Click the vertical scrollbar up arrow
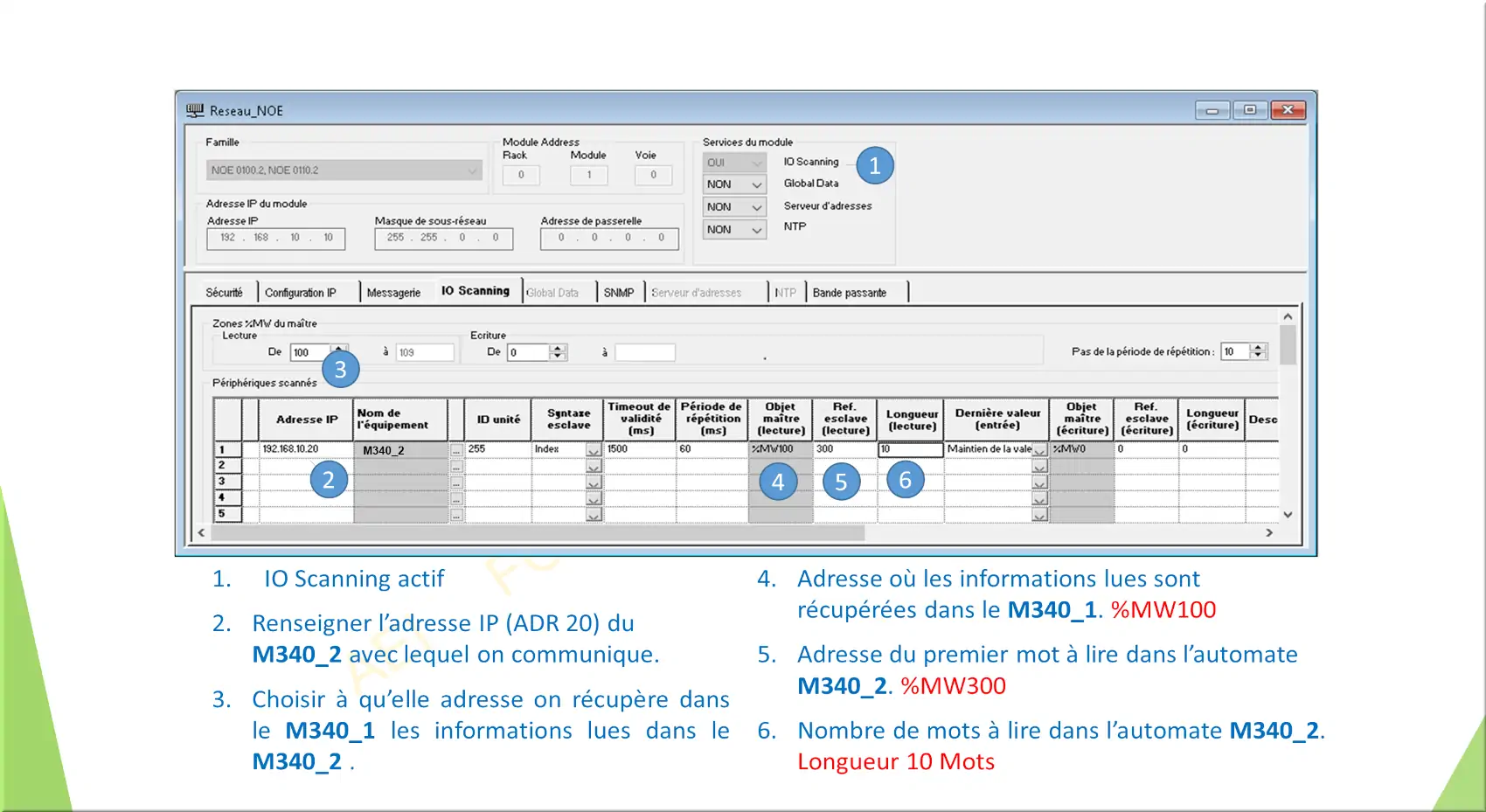Image resolution: width=1486 pixels, height=812 pixels. pyautogui.click(x=1288, y=316)
